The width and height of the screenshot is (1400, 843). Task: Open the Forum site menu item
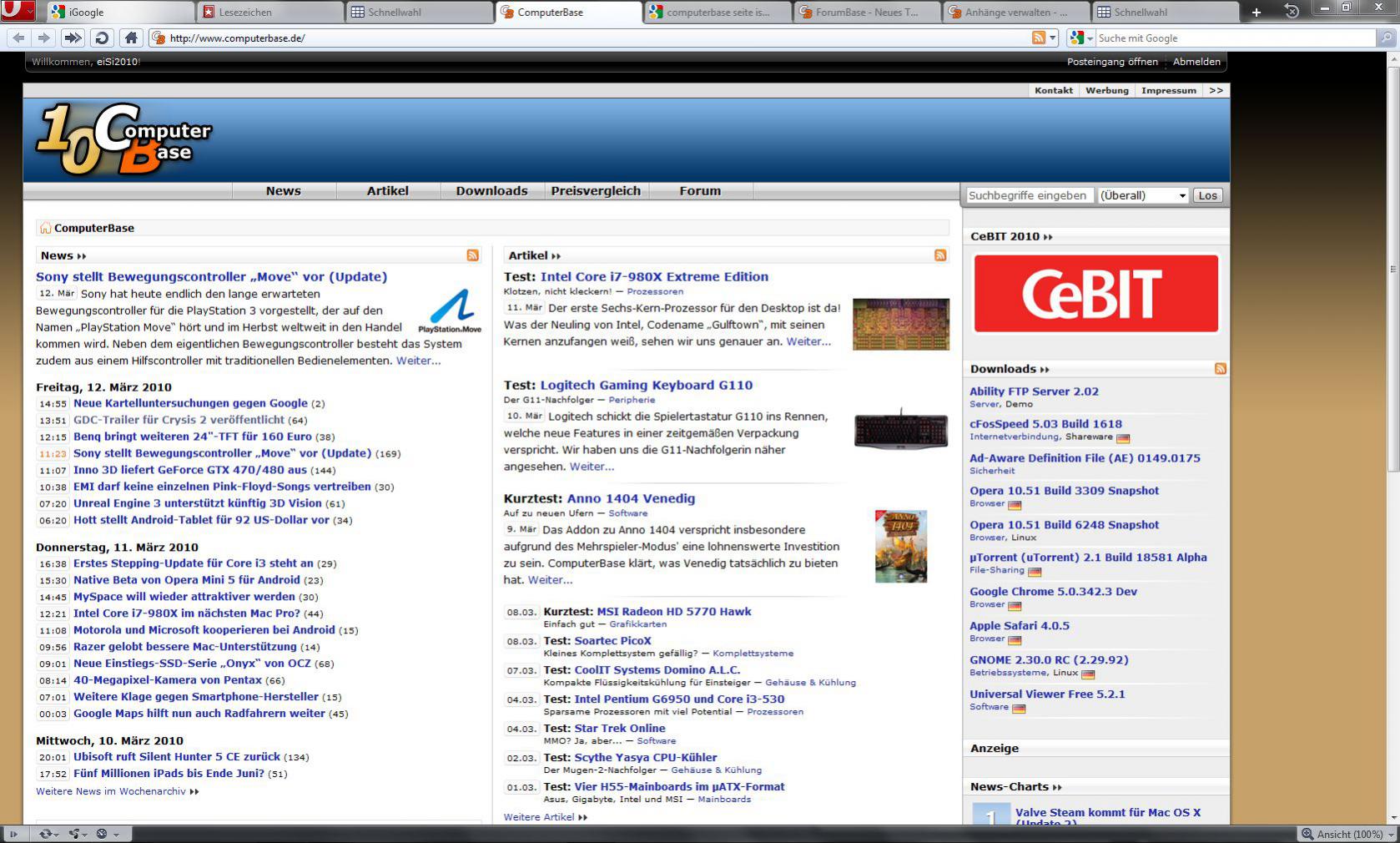700,191
